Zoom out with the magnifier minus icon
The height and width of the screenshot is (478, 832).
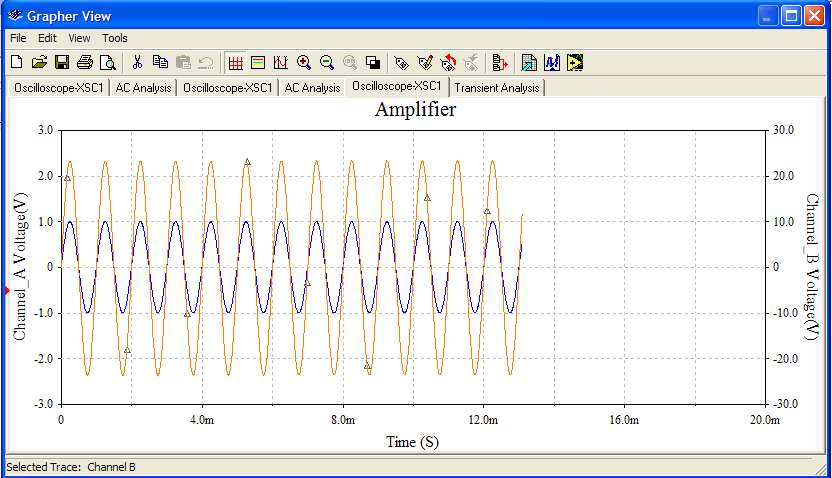[x=327, y=63]
